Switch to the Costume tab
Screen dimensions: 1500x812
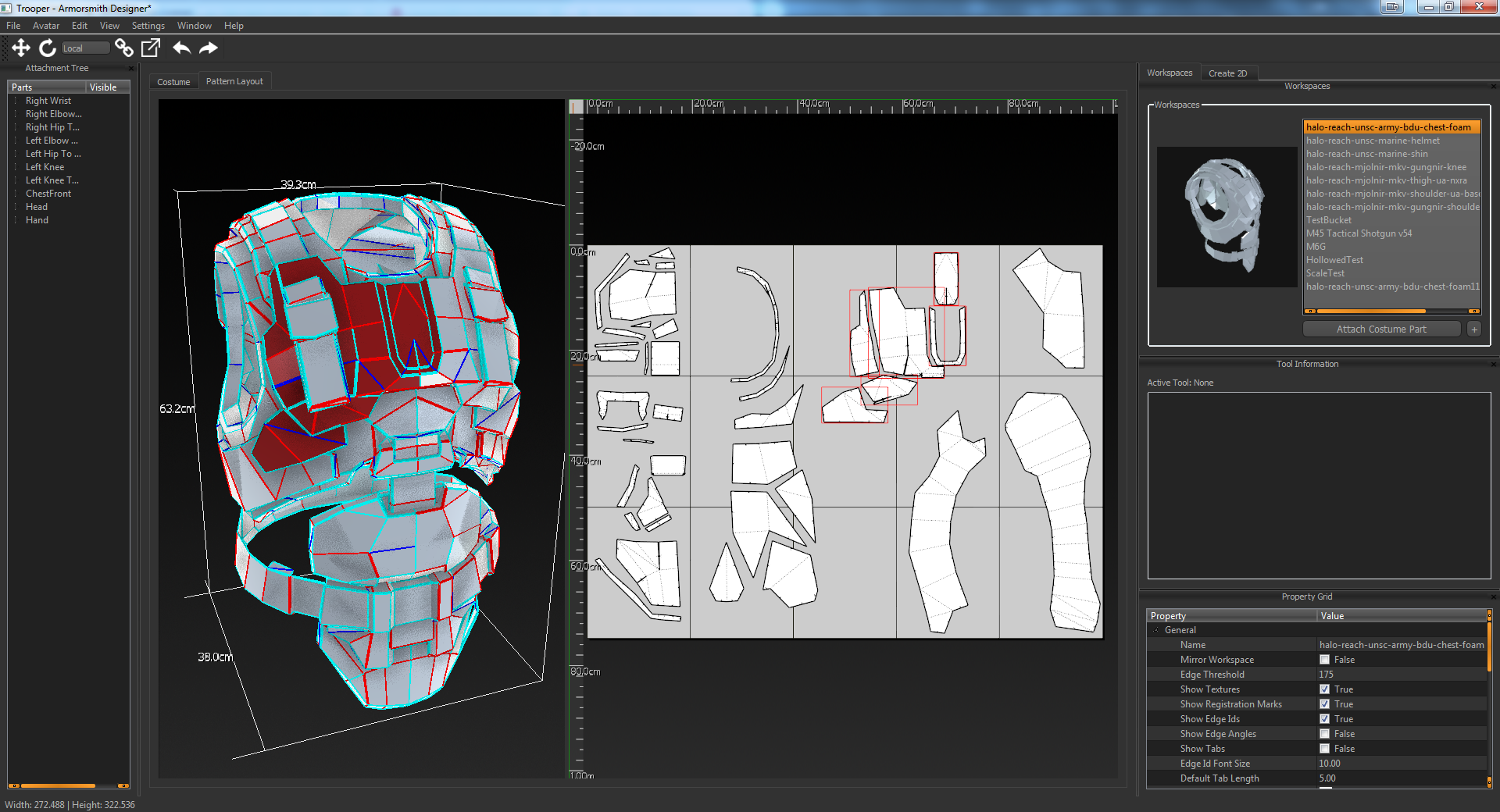coord(173,82)
